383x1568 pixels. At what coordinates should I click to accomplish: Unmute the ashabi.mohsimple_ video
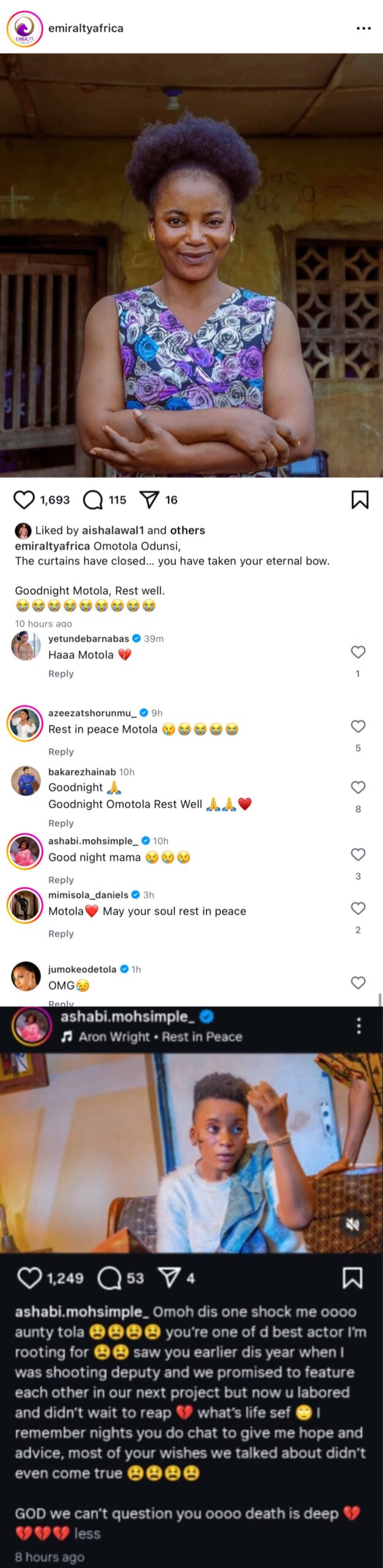(x=352, y=1224)
